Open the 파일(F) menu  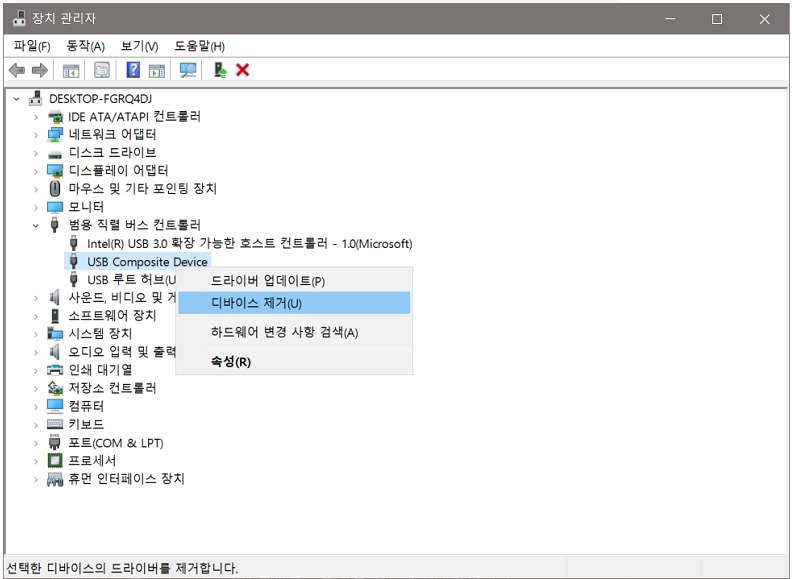tap(32, 46)
